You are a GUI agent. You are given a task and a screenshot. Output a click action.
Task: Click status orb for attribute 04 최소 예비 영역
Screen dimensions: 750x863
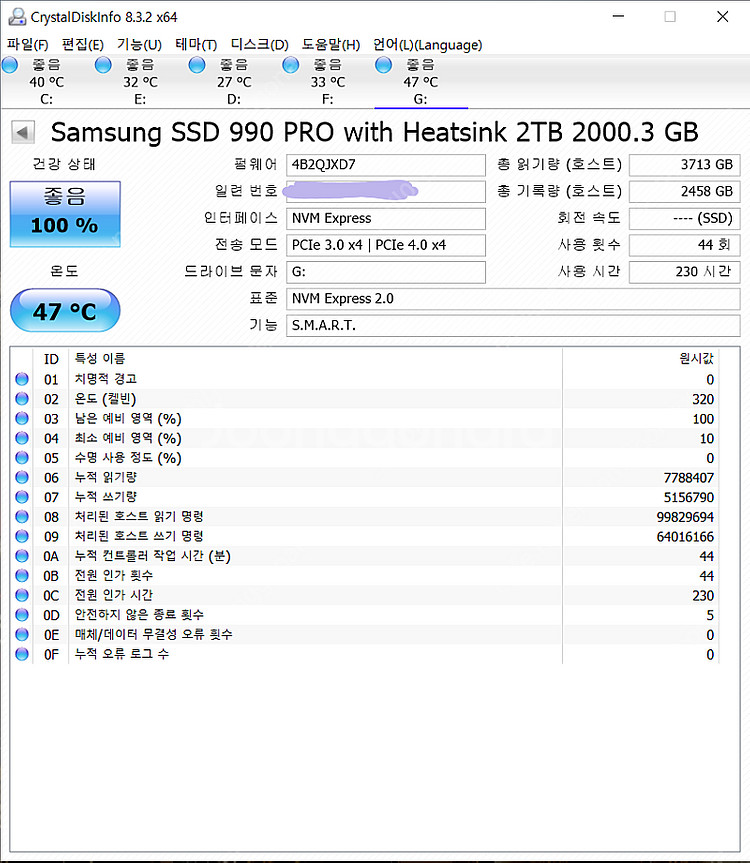22,438
